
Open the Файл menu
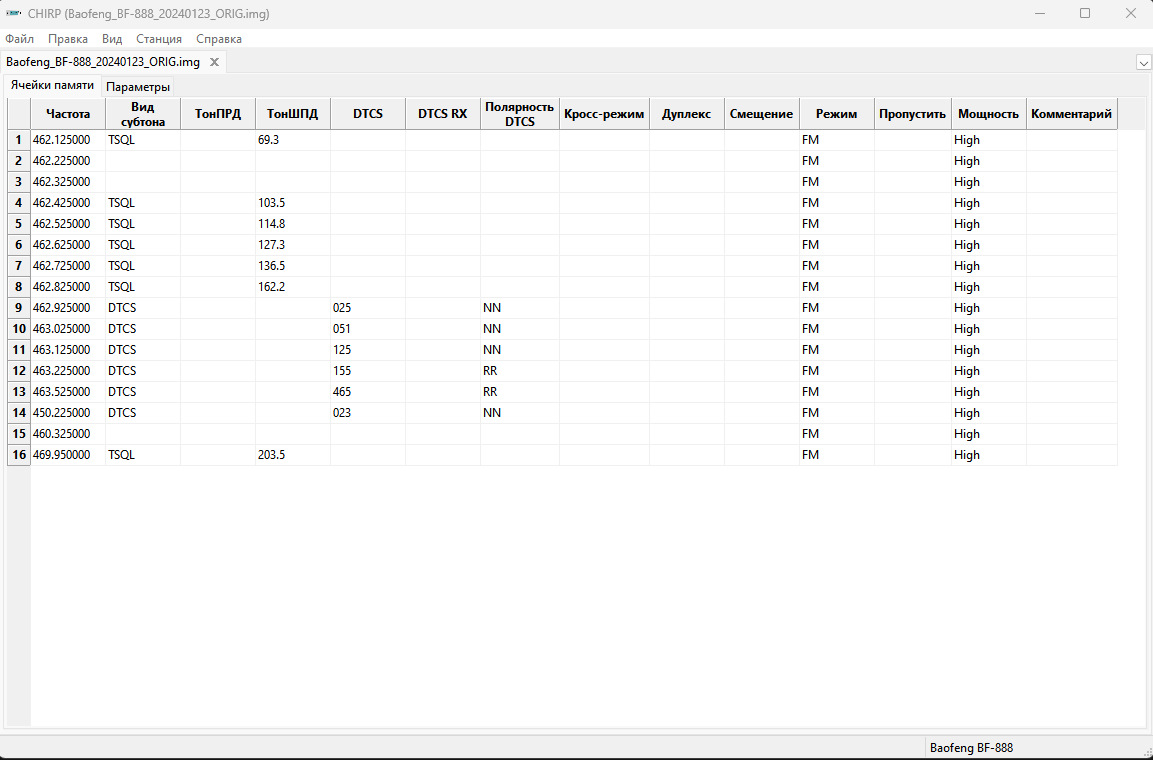tap(19, 39)
